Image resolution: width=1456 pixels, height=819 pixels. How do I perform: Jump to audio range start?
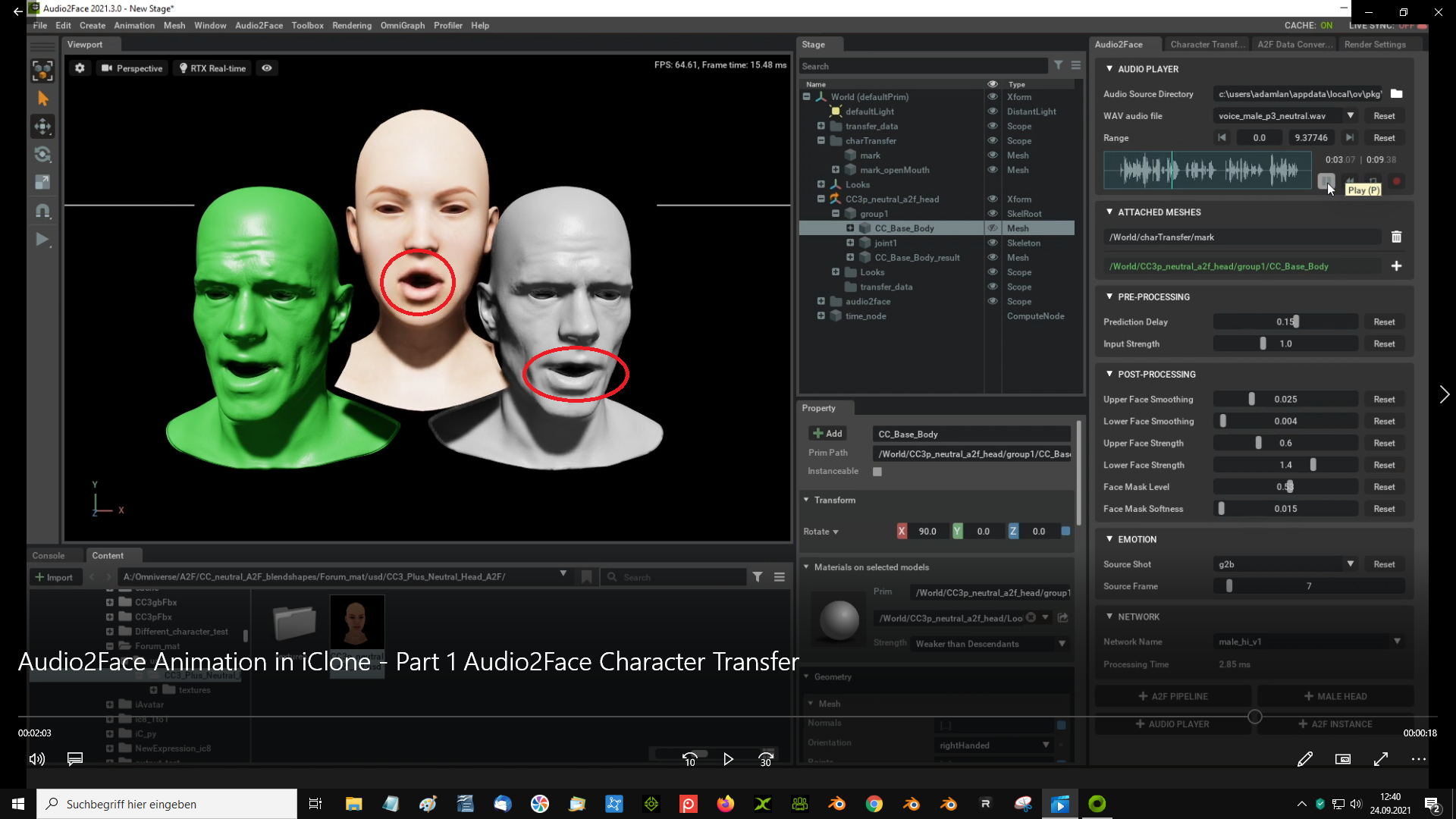tap(1222, 138)
